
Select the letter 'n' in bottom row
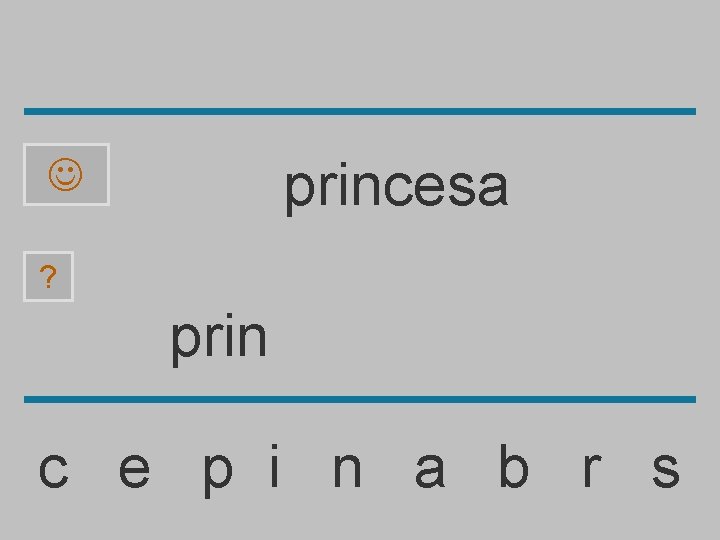pyautogui.click(x=347, y=470)
